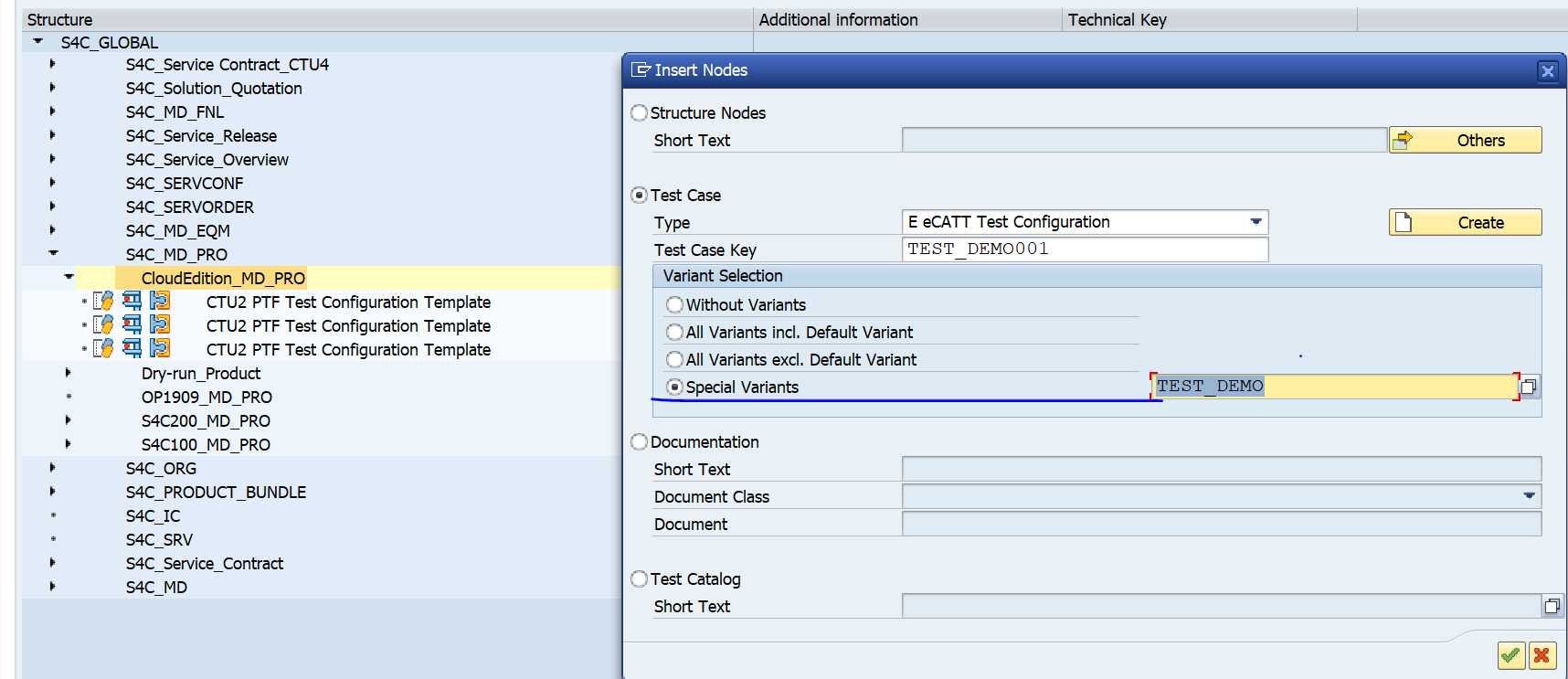This screenshot has height=679, width=1568.
Task: Open value help for Special Variants field
Action: (1529, 387)
